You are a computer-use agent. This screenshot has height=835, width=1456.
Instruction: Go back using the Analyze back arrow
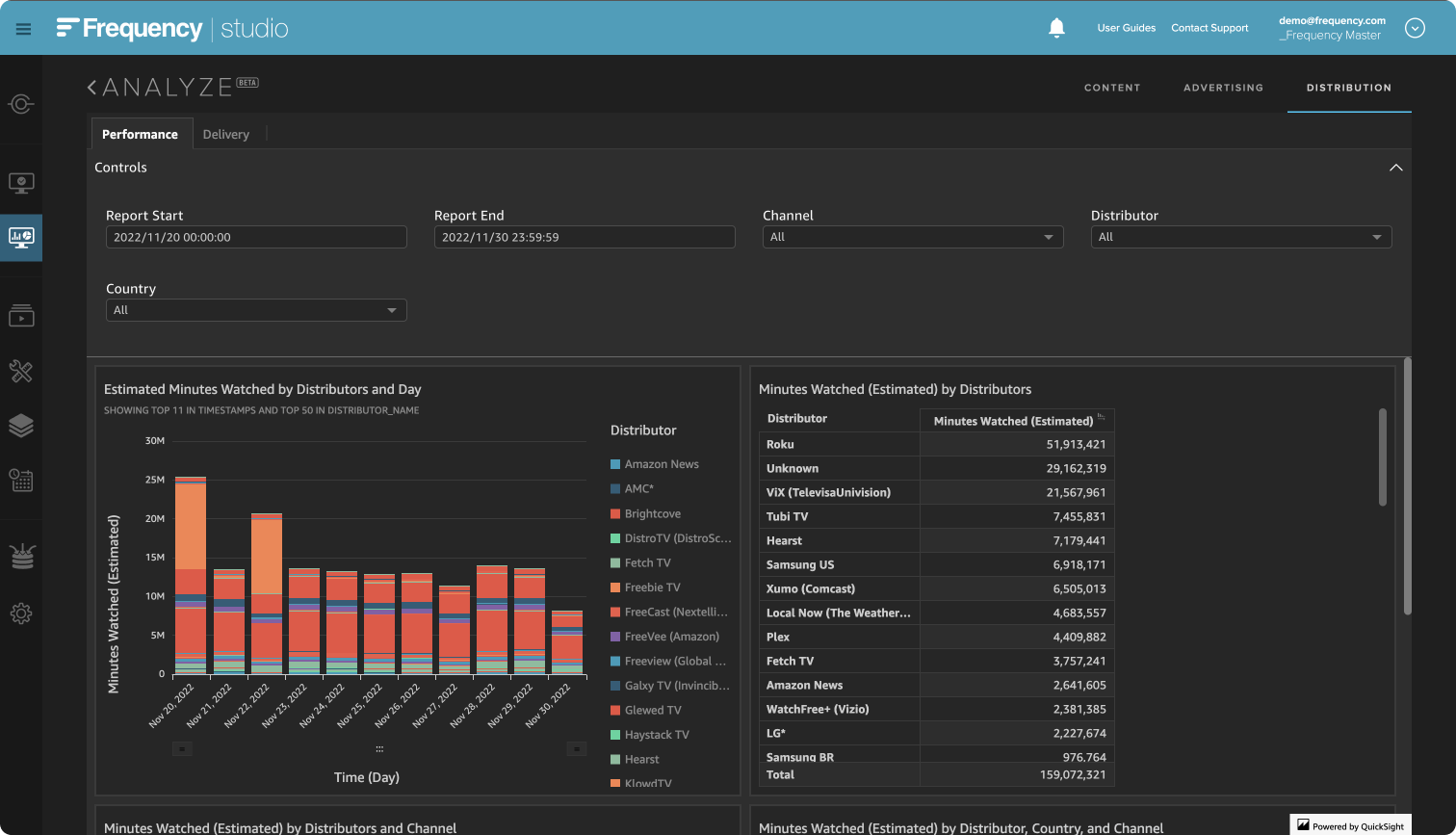[91, 88]
